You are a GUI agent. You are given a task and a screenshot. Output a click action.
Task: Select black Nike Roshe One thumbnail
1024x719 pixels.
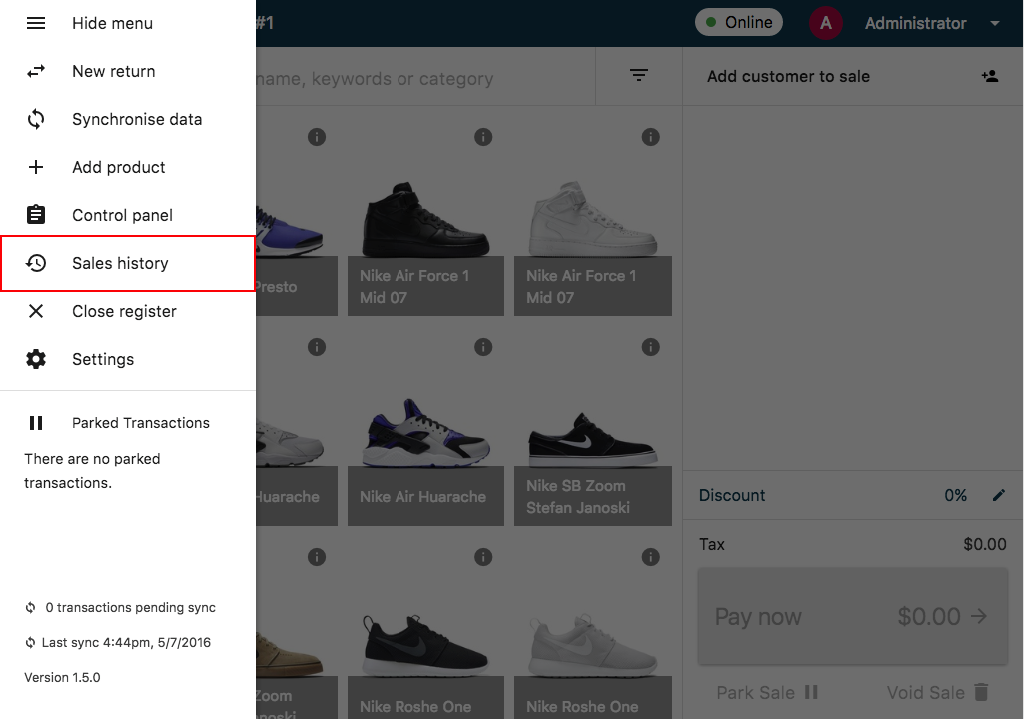pyautogui.click(x=425, y=645)
